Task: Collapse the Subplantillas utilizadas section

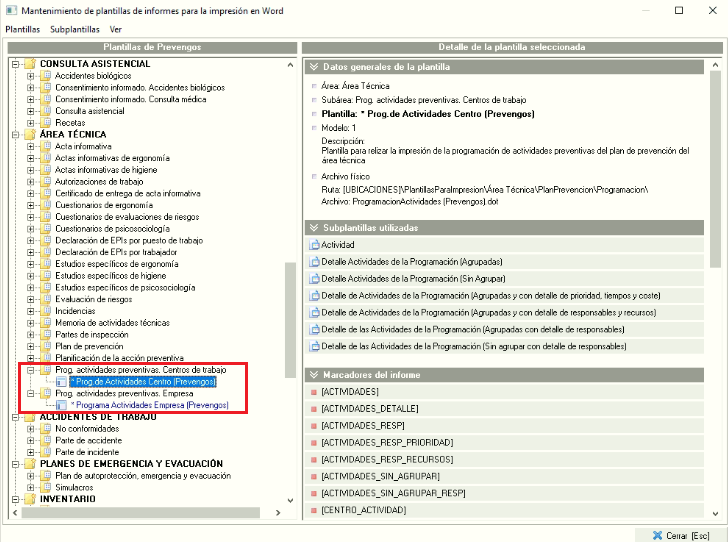Action: [315, 228]
